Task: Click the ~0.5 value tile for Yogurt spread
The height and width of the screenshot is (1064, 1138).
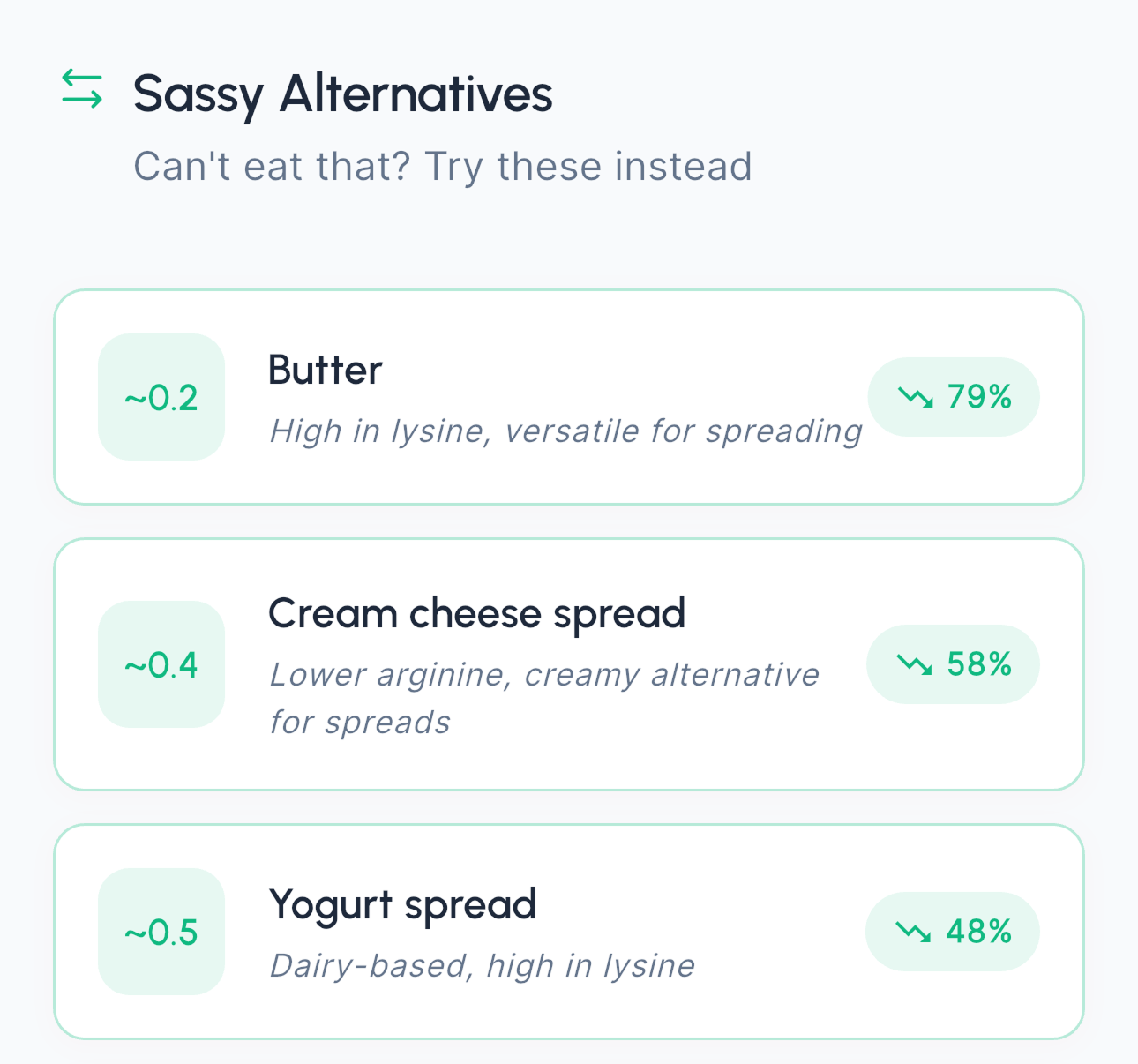Action: (161, 932)
